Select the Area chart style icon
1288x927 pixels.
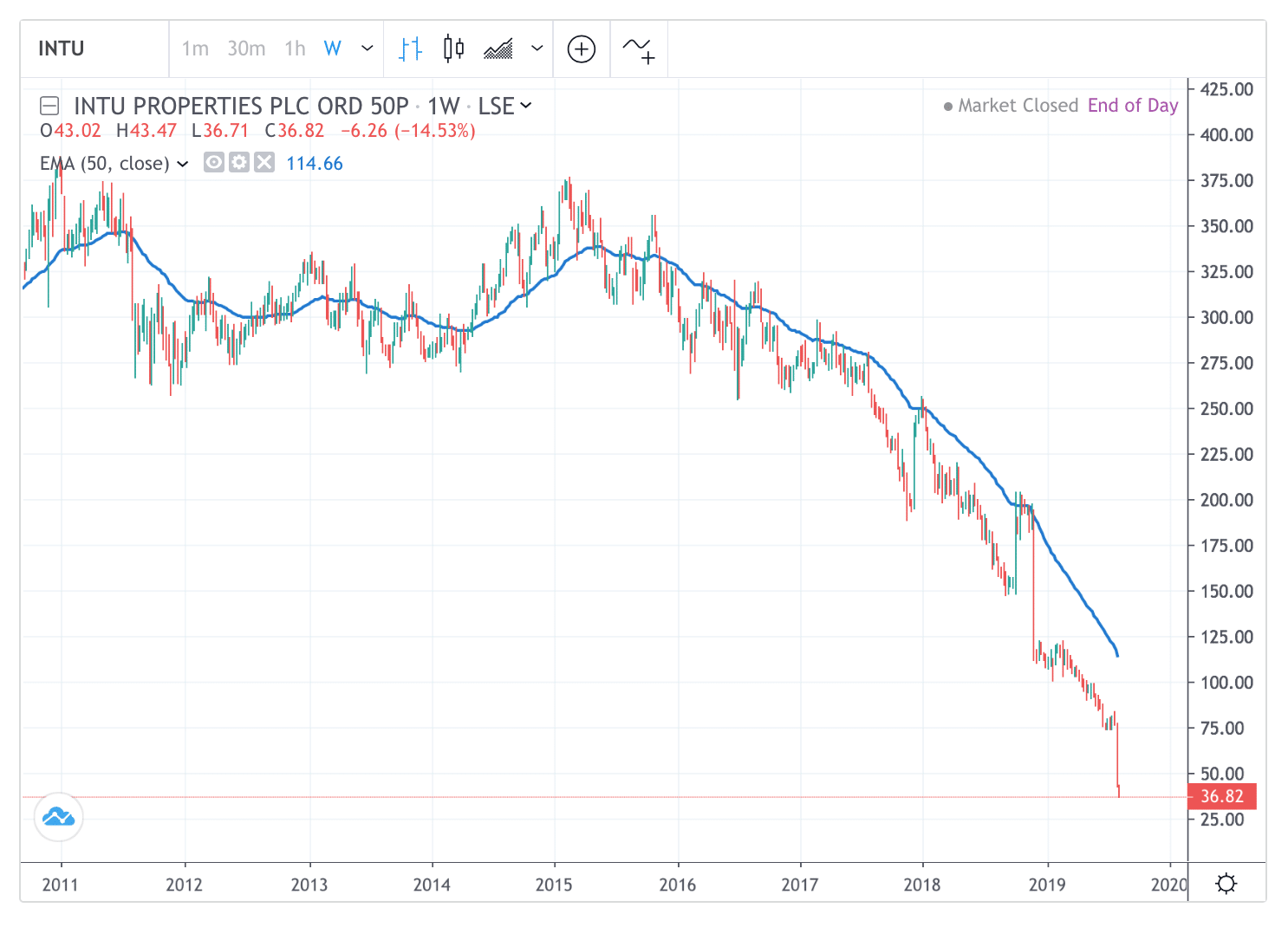(498, 49)
